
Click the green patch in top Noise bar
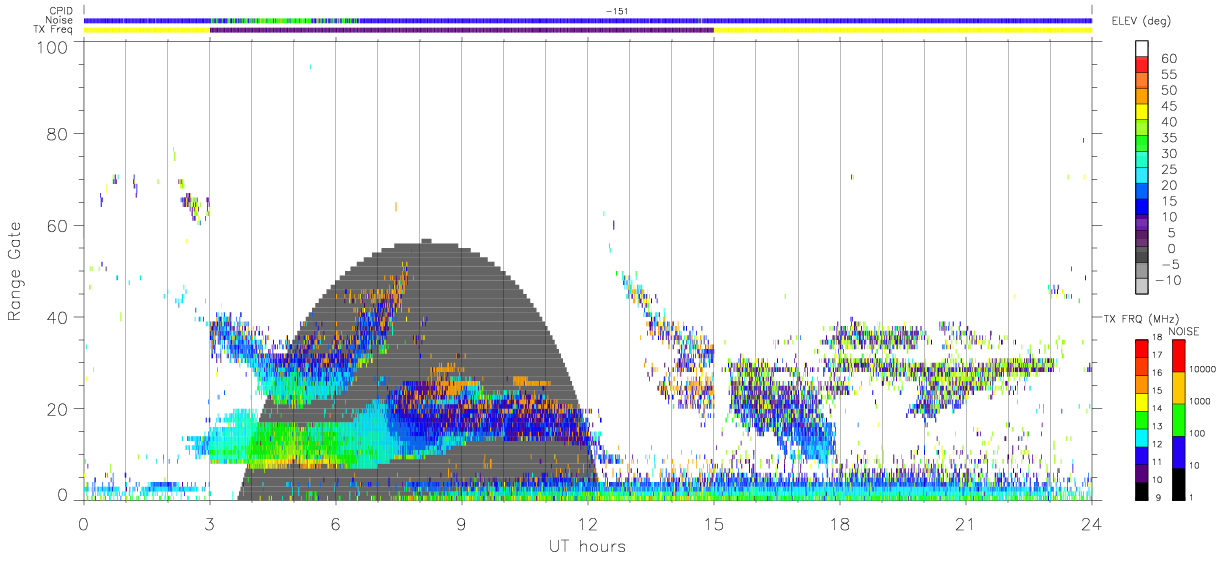pos(285,20)
